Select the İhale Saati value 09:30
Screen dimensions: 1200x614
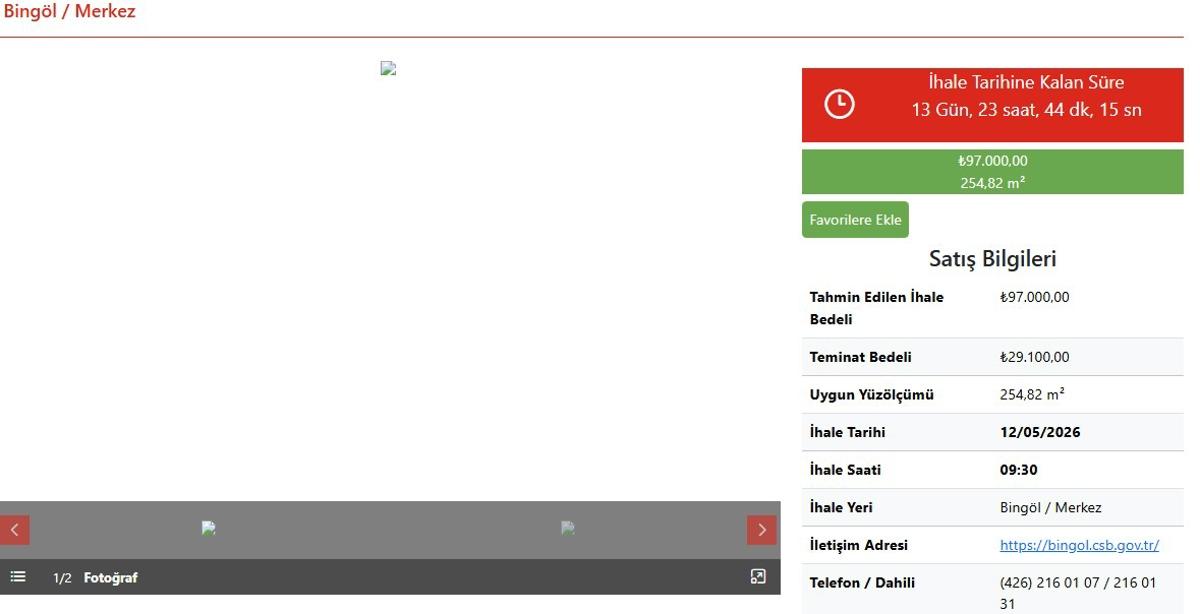point(1018,470)
